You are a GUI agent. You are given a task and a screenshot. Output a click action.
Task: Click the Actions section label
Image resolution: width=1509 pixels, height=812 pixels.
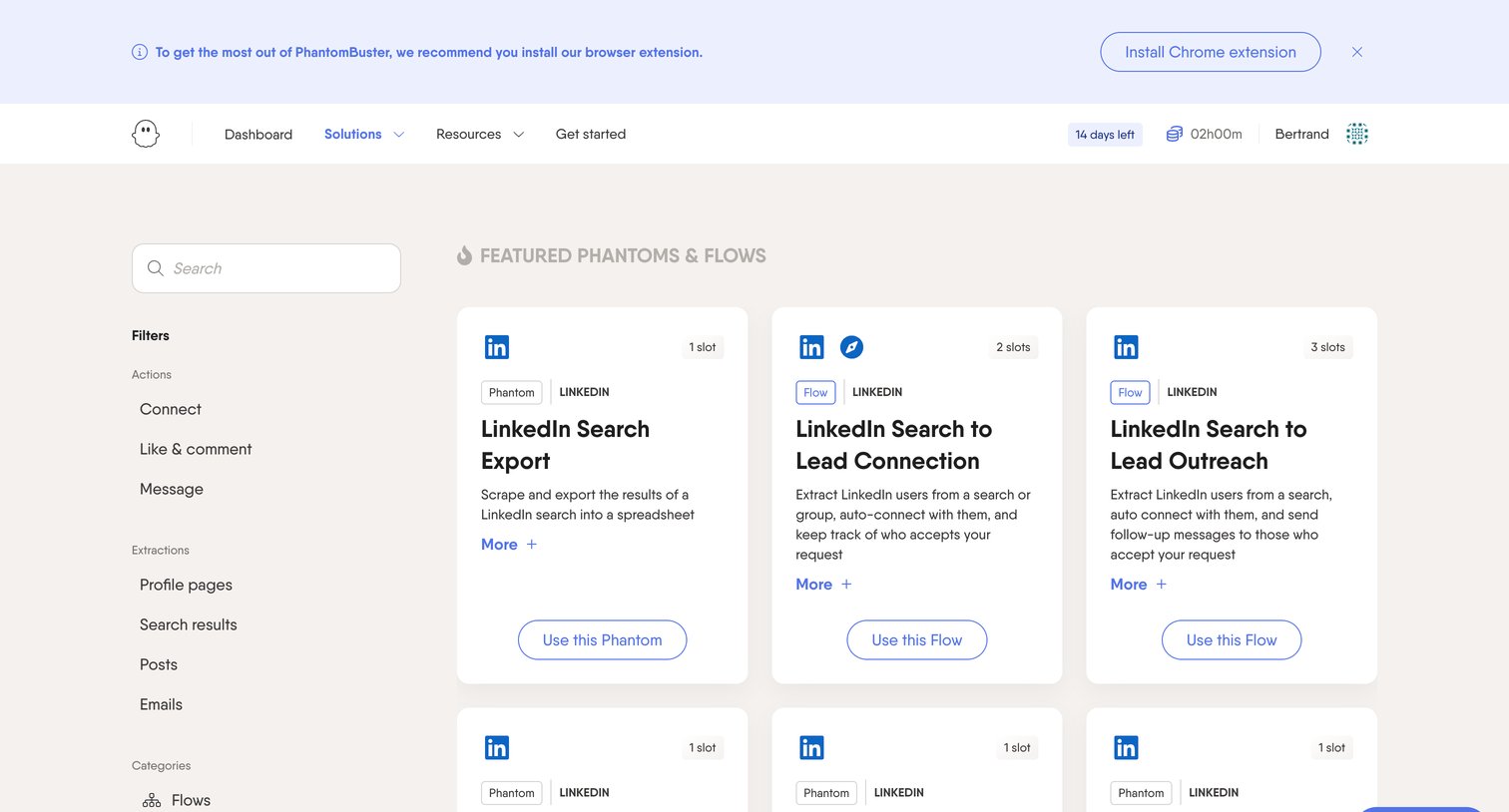click(x=152, y=374)
